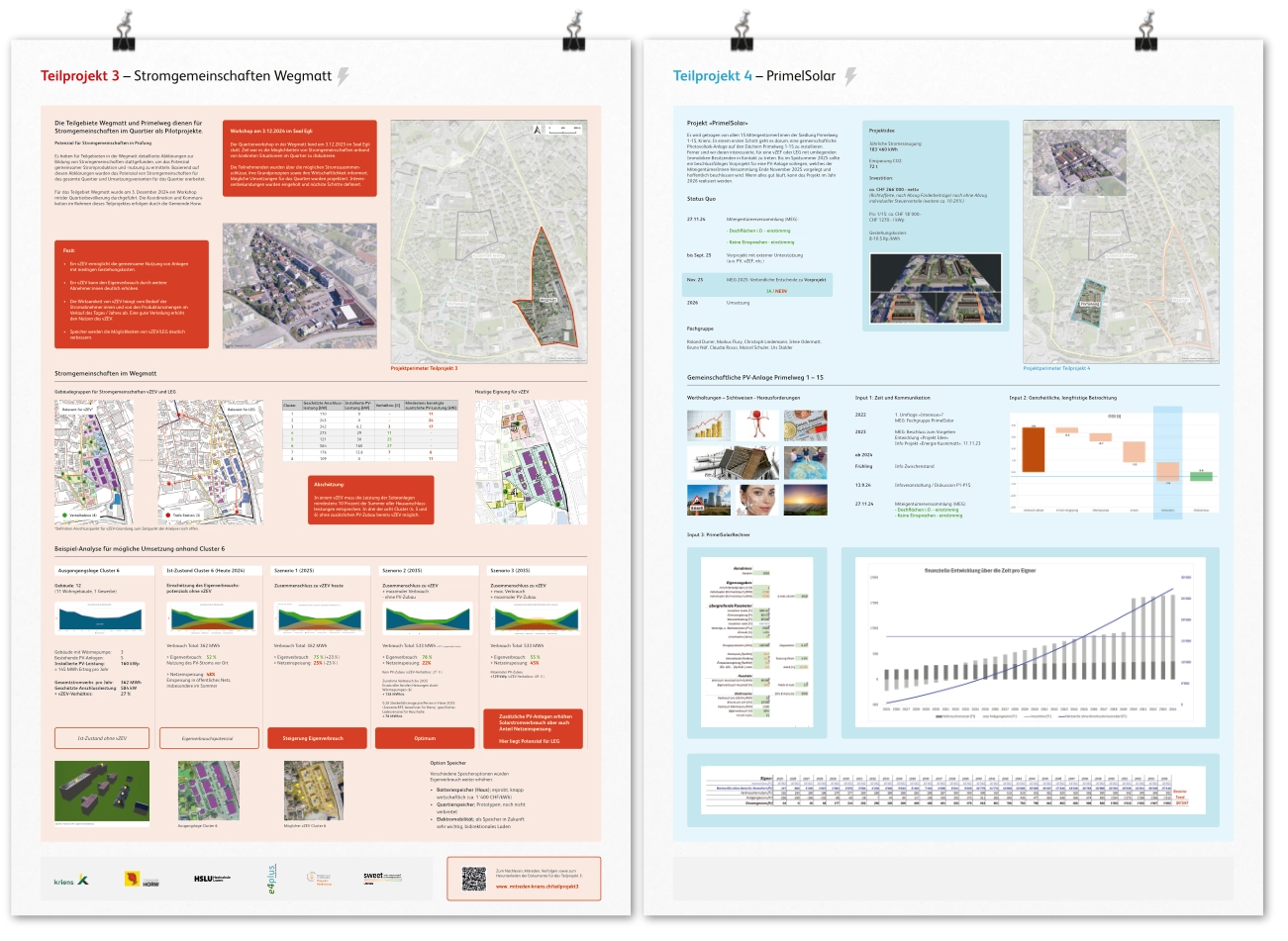The width and height of the screenshot is (1288, 941).
Task: Click the north arrow icon on Wegmatt map
Action: coord(537,129)
